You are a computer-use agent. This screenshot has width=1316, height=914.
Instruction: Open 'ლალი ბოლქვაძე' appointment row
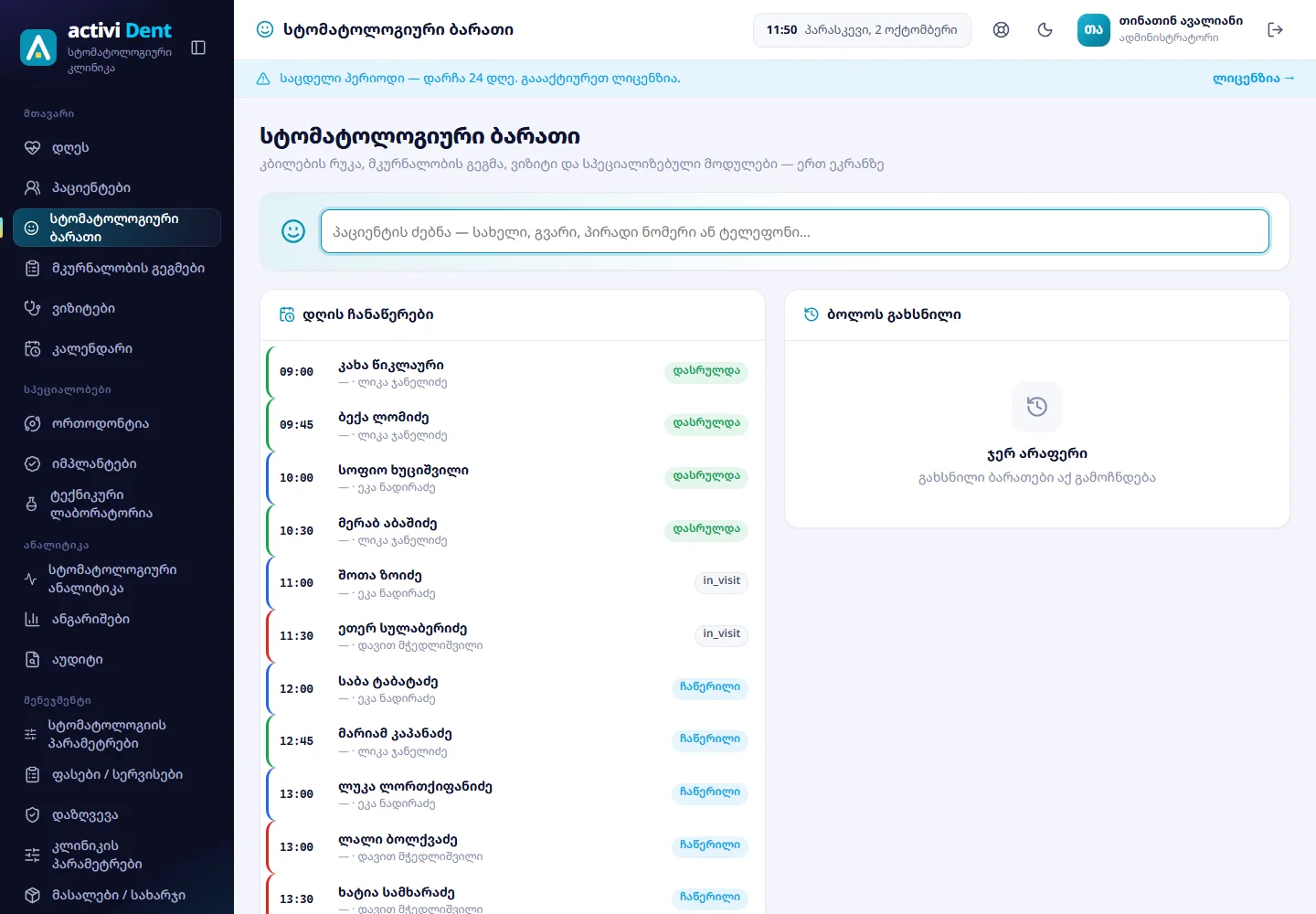click(512, 847)
